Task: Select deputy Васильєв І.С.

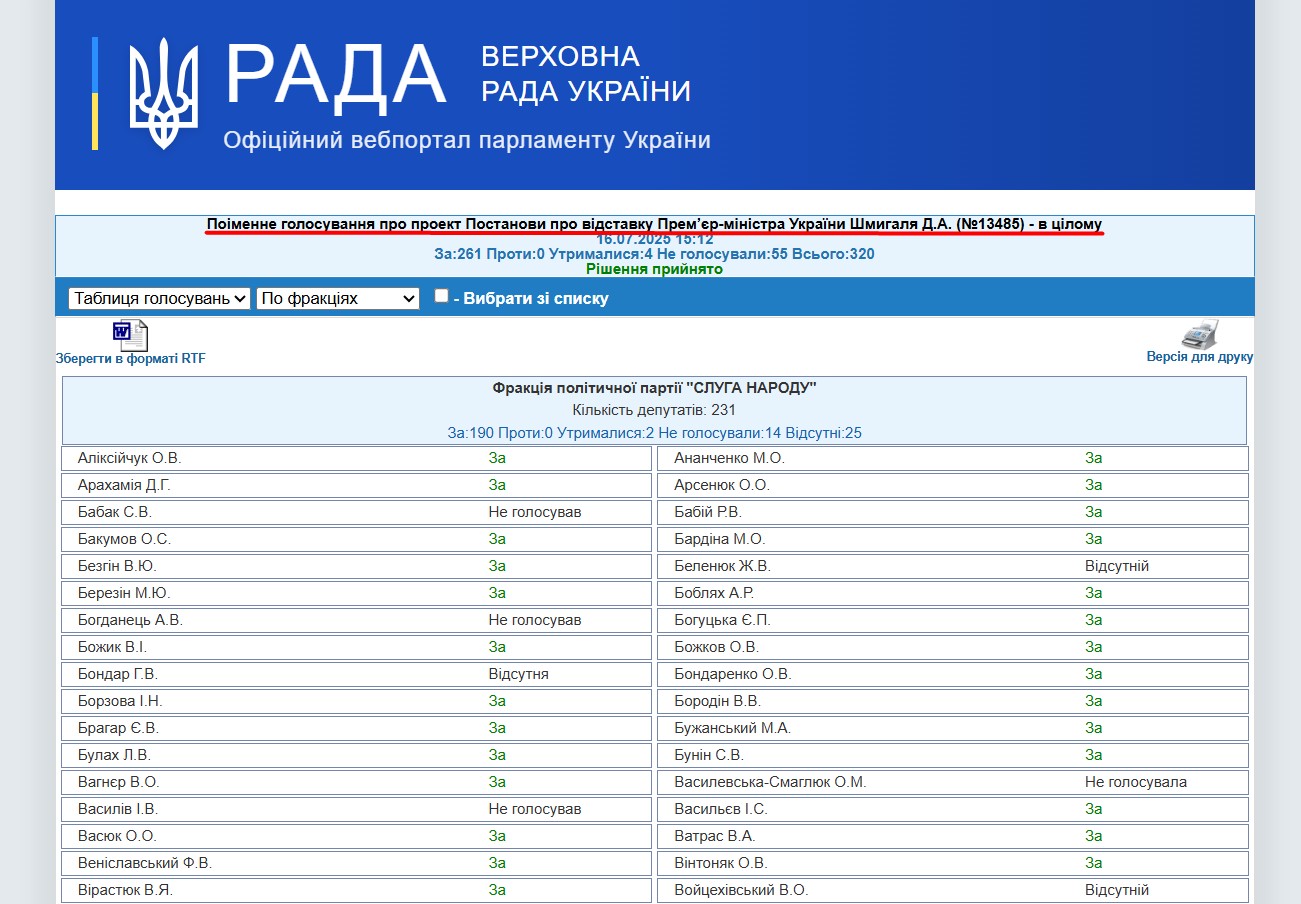Action: 721,809
